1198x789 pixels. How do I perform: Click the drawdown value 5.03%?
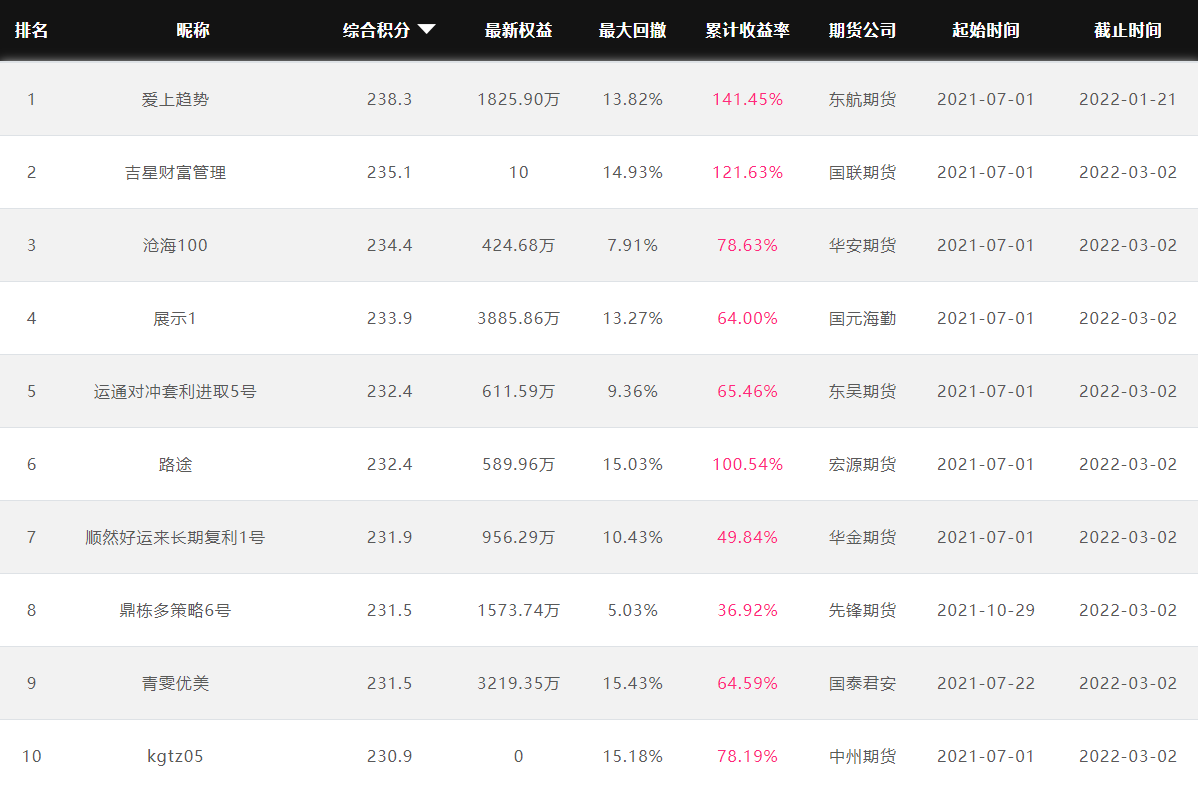(633, 610)
